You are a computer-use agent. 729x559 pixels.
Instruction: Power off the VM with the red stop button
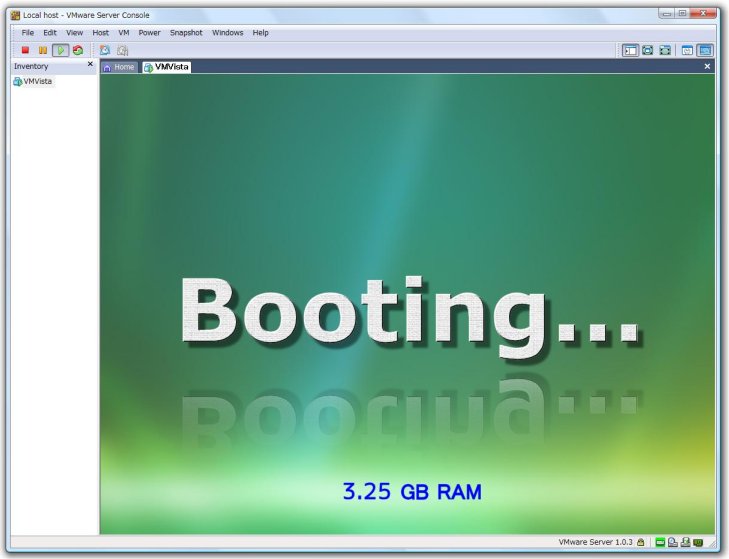pos(25,50)
